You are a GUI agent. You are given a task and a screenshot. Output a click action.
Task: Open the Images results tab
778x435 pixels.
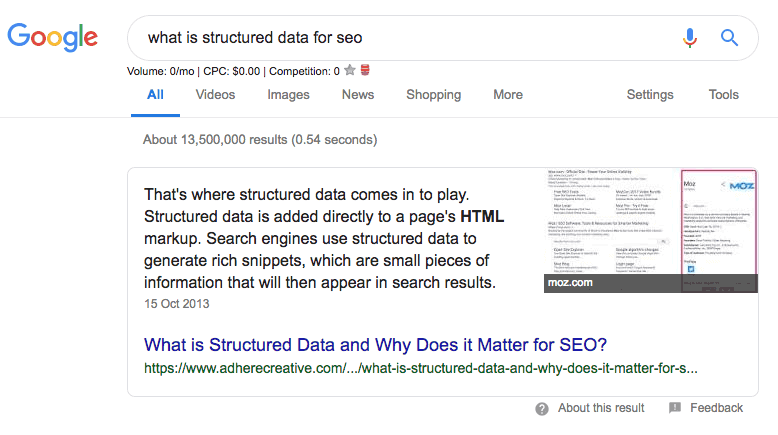coord(288,95)
